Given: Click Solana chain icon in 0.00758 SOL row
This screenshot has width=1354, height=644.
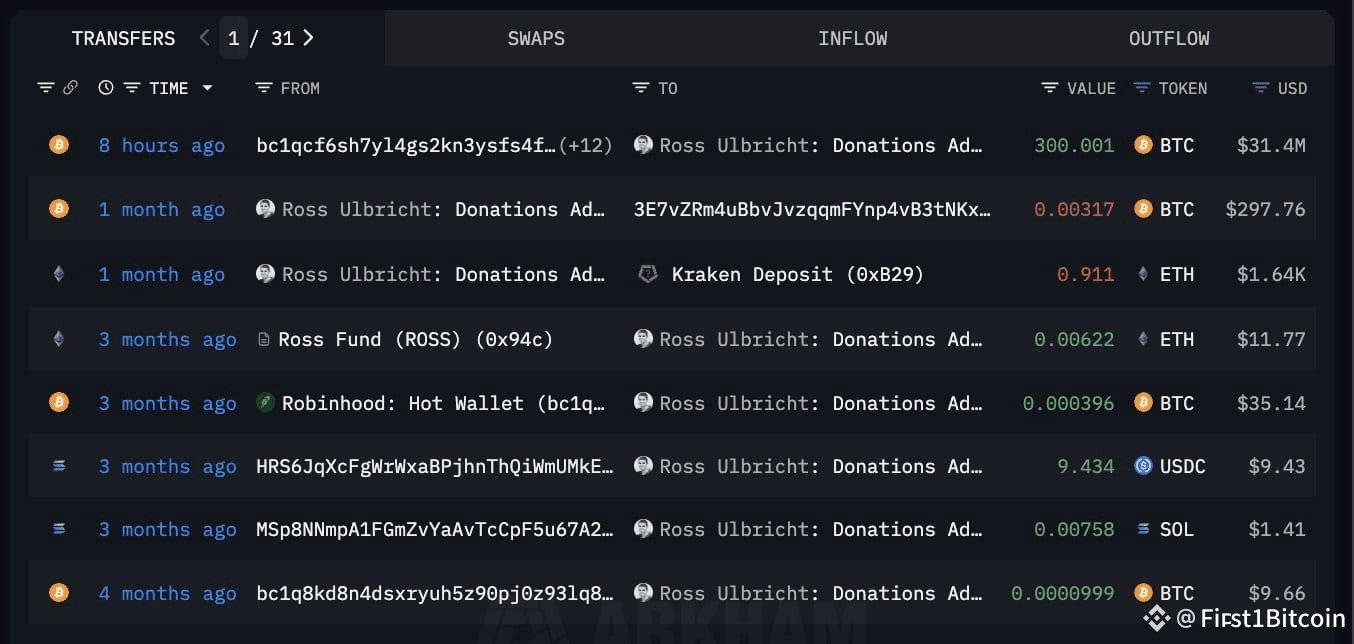Looking at the screenshot, I should coord(59,529).
